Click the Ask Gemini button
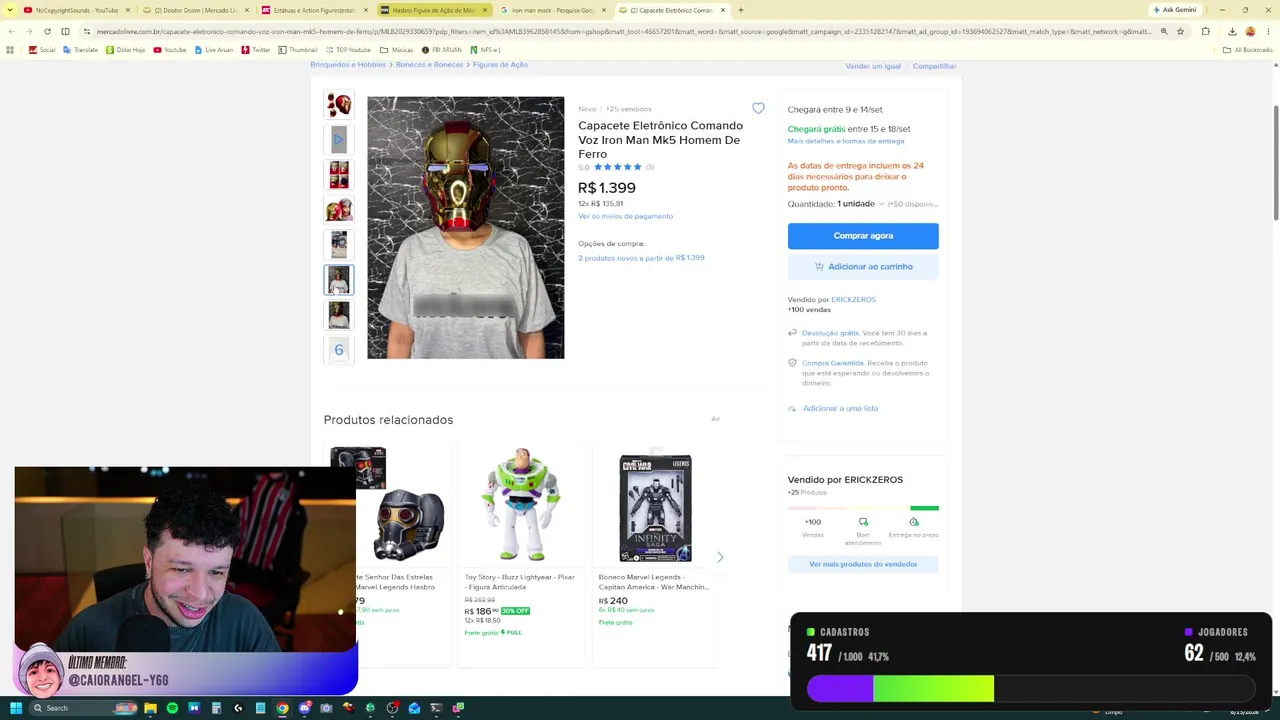The image size is (1280, 720). tap(1175, 10)
